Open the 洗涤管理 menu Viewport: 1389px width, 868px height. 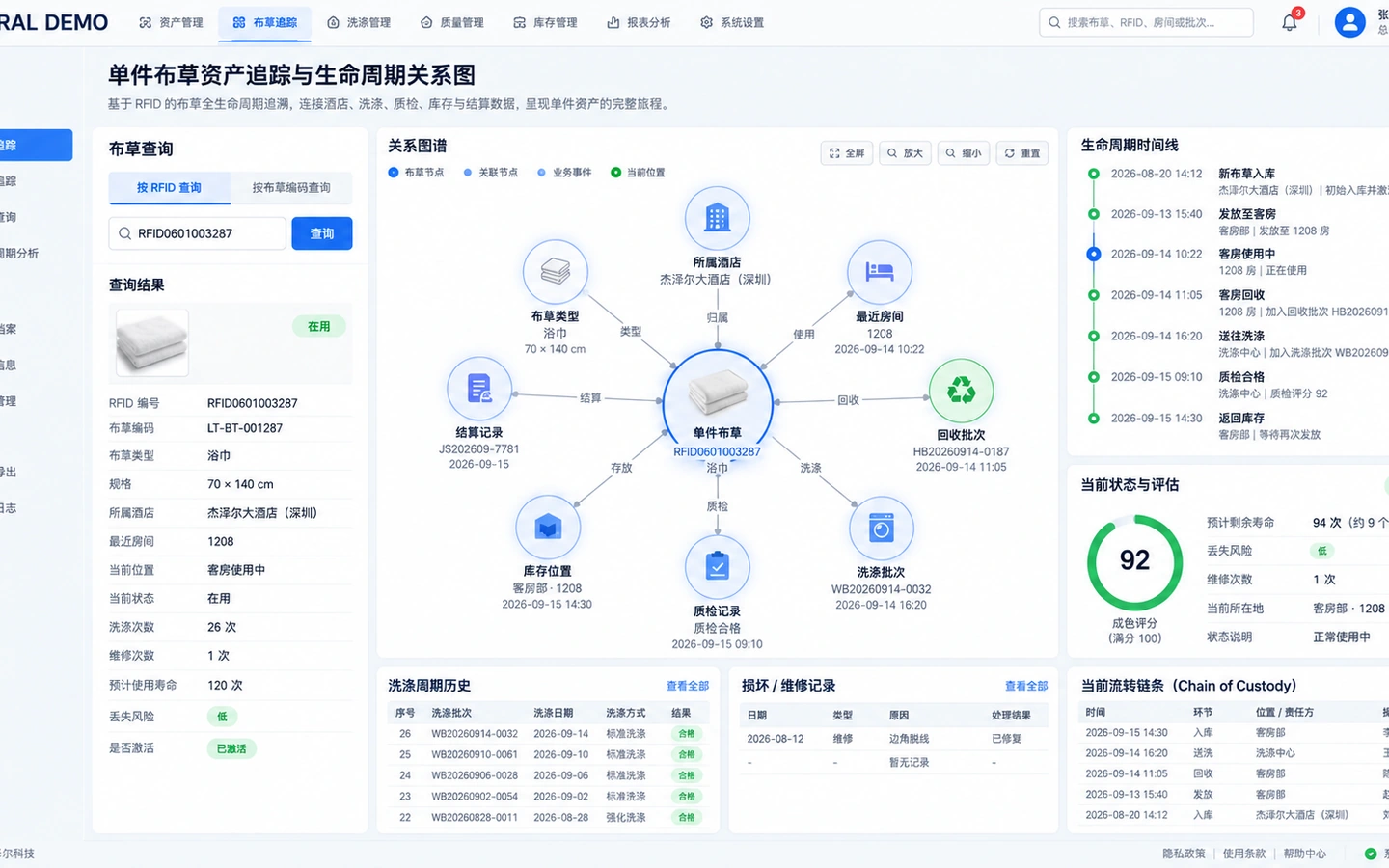tap(360, 22)
